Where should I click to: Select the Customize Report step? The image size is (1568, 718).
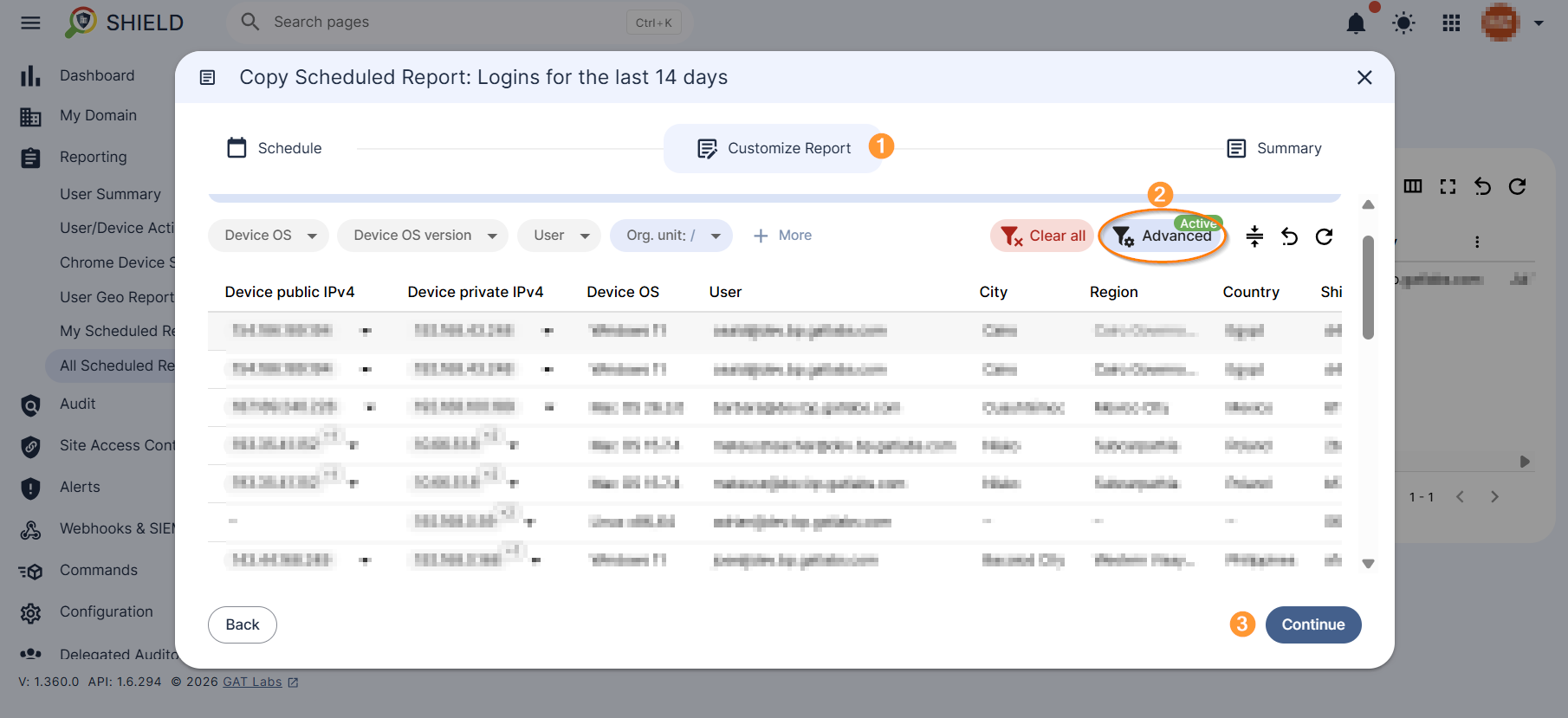[774, 148]
